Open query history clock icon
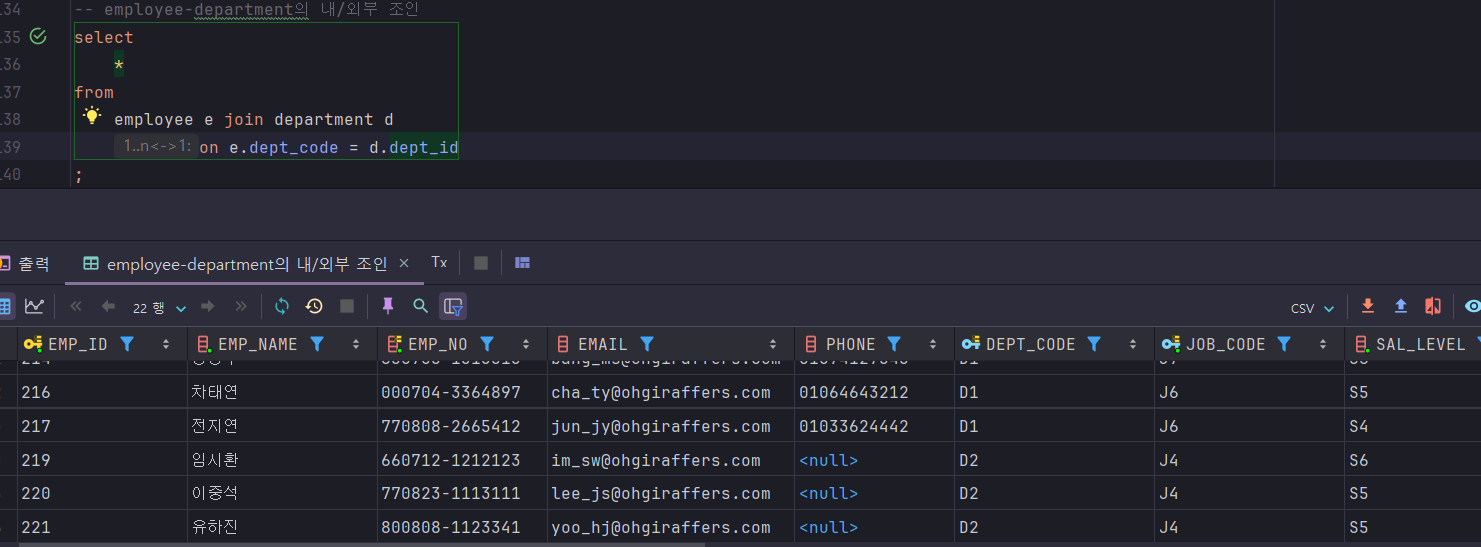The image size is (1481, 547). 314,306
